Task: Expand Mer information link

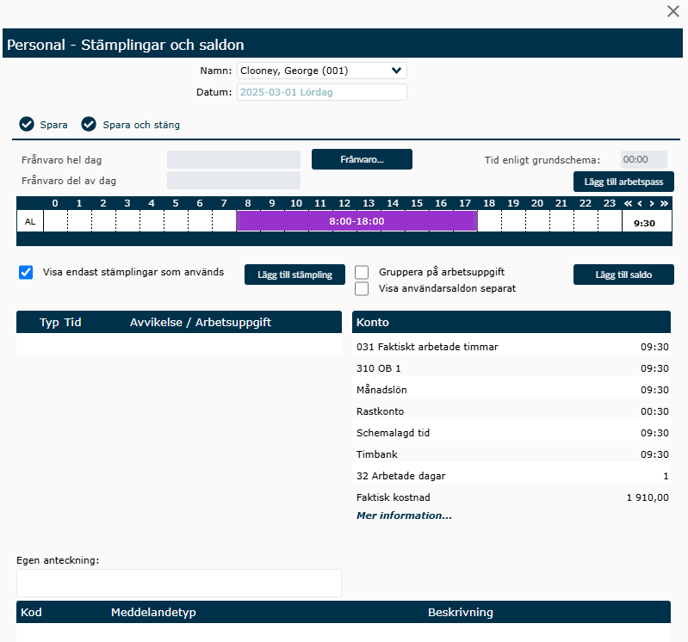Action: pyautogui.click(x=404, y=516)
